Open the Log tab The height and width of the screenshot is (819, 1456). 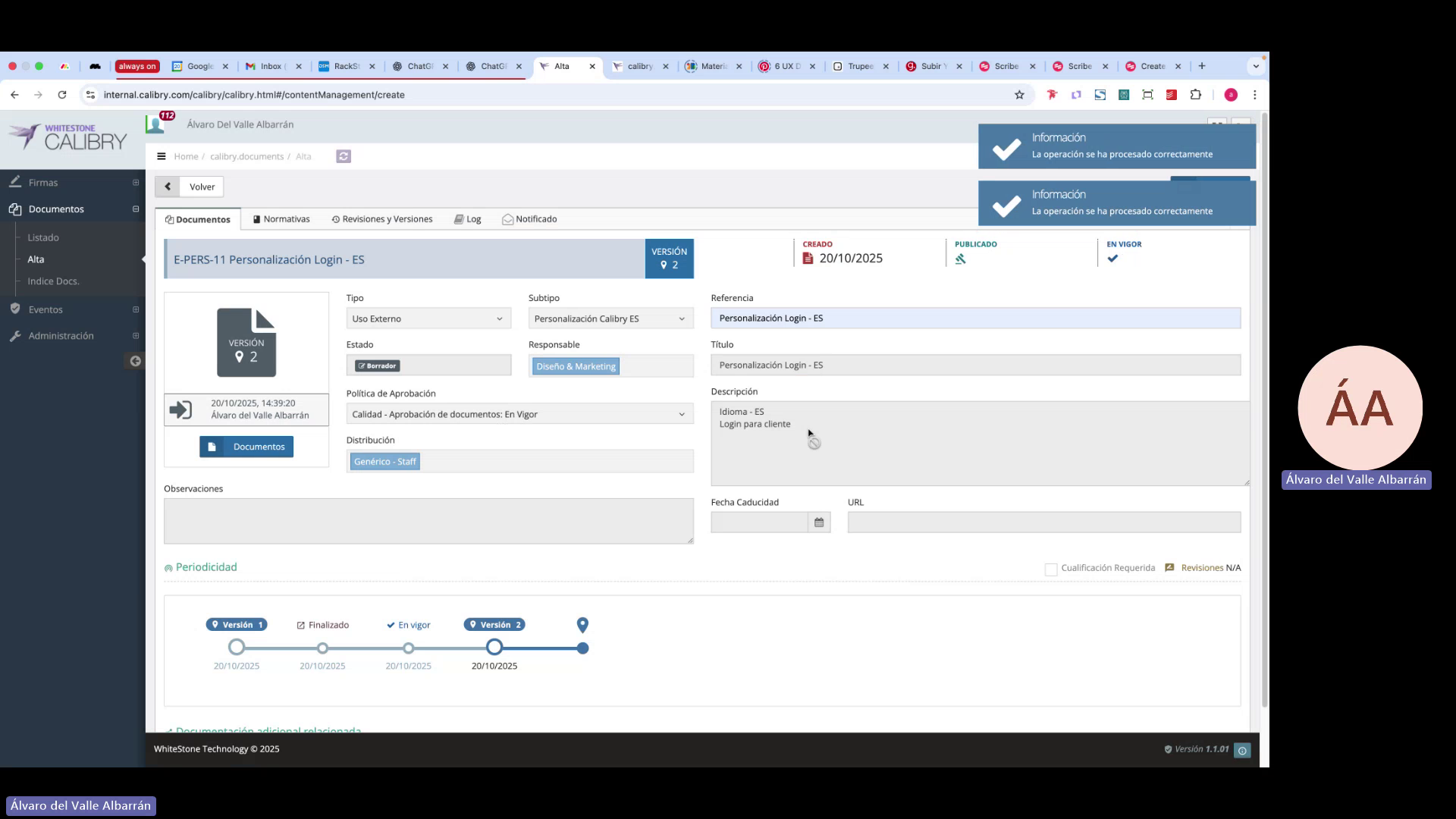468,218
